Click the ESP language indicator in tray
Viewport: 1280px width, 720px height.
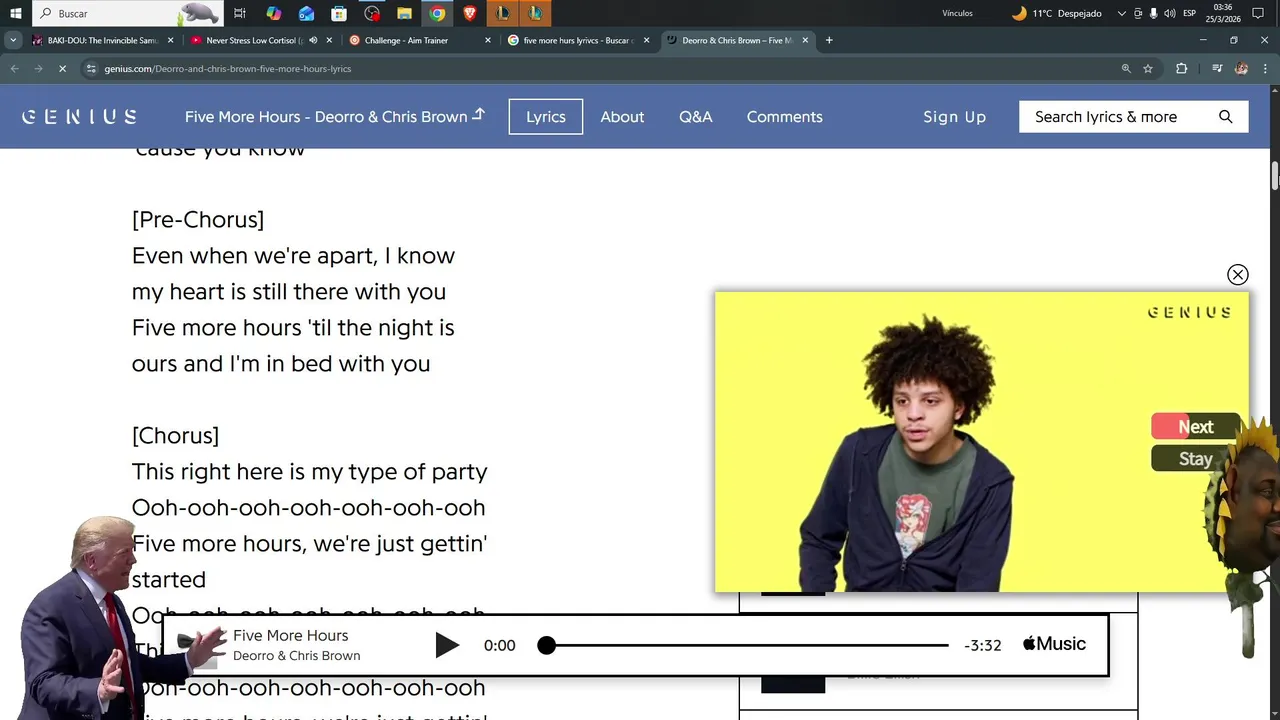1189,13
